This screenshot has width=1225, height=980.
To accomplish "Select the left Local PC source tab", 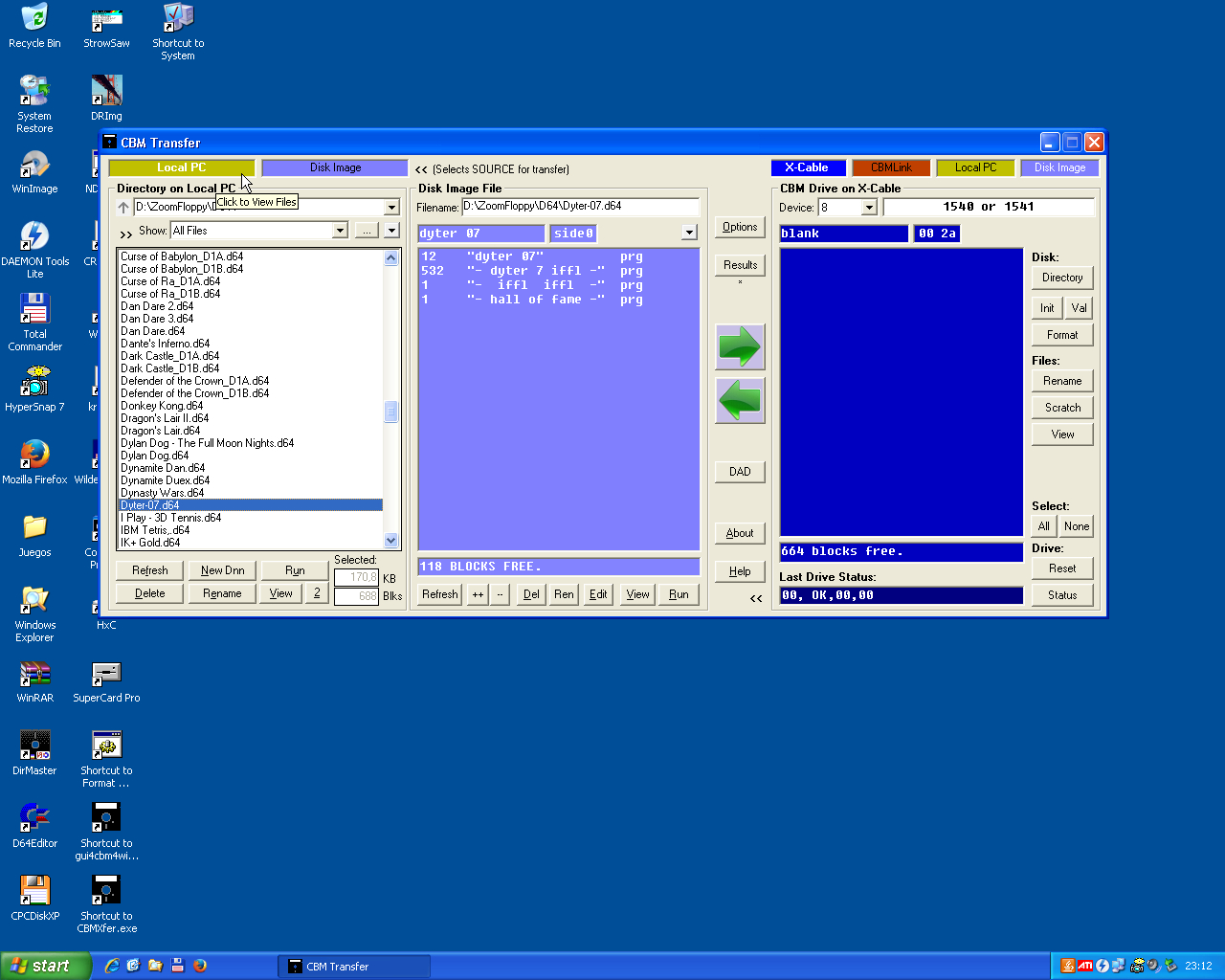I will (x=182, y=167).
